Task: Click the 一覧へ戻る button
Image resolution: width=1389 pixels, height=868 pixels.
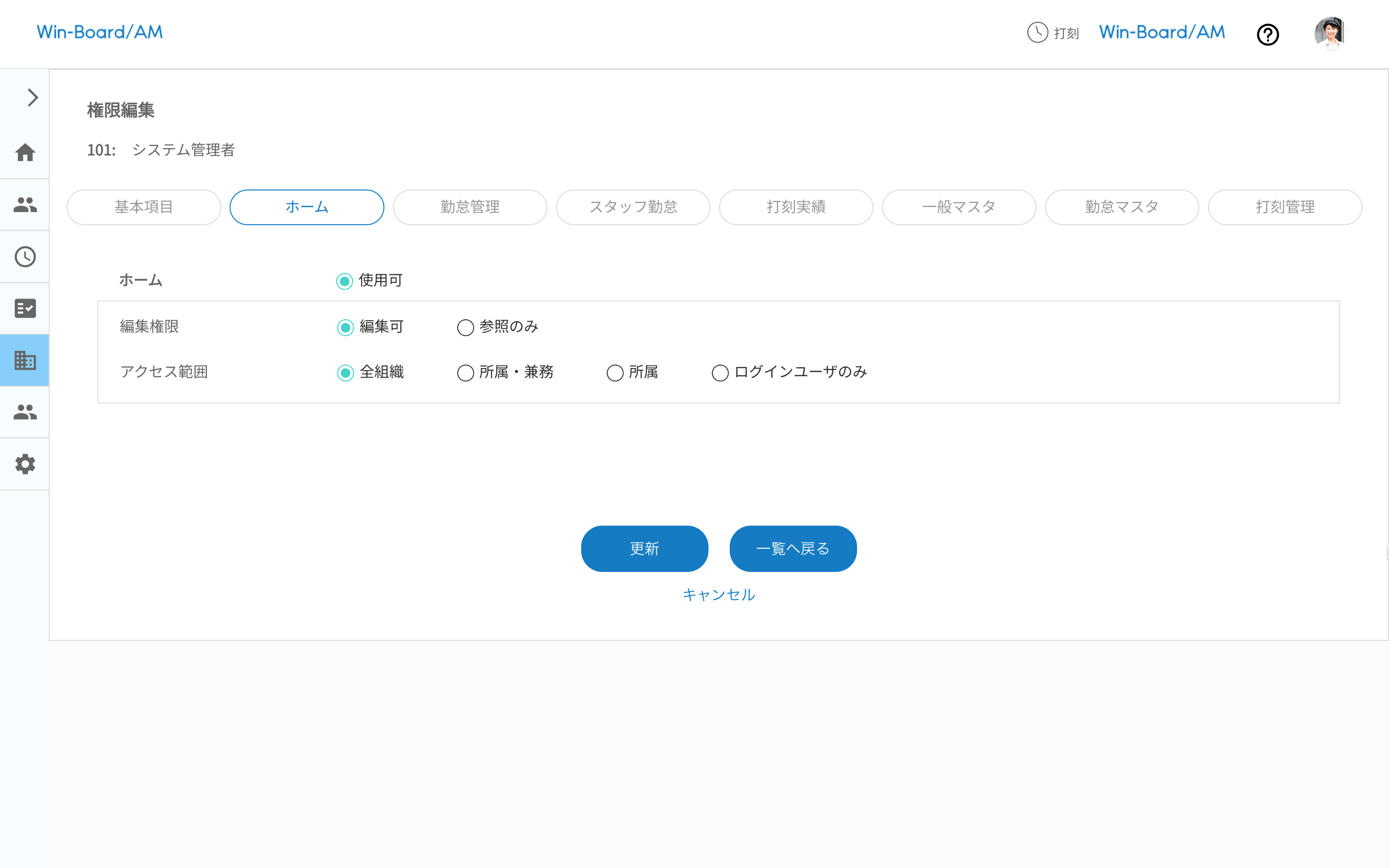Action: [x=793, y=549]
